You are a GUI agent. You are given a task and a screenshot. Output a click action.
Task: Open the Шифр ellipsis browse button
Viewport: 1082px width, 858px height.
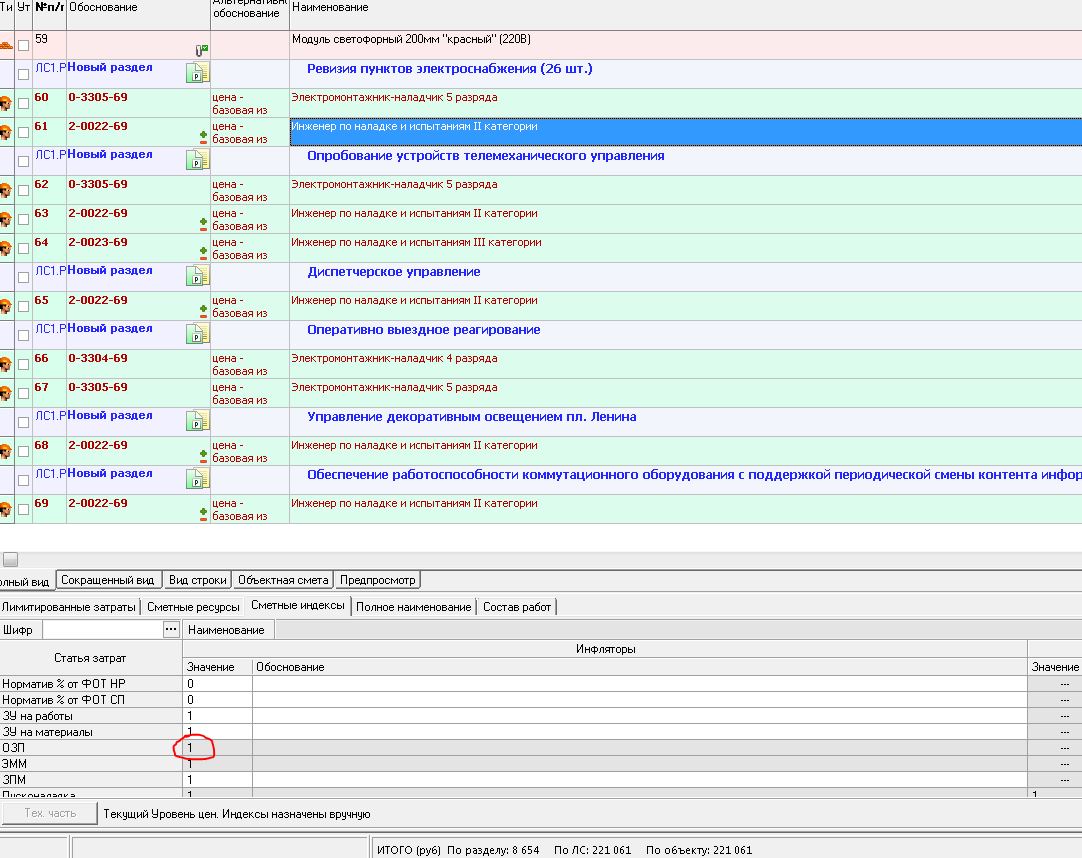pos(171,629)
